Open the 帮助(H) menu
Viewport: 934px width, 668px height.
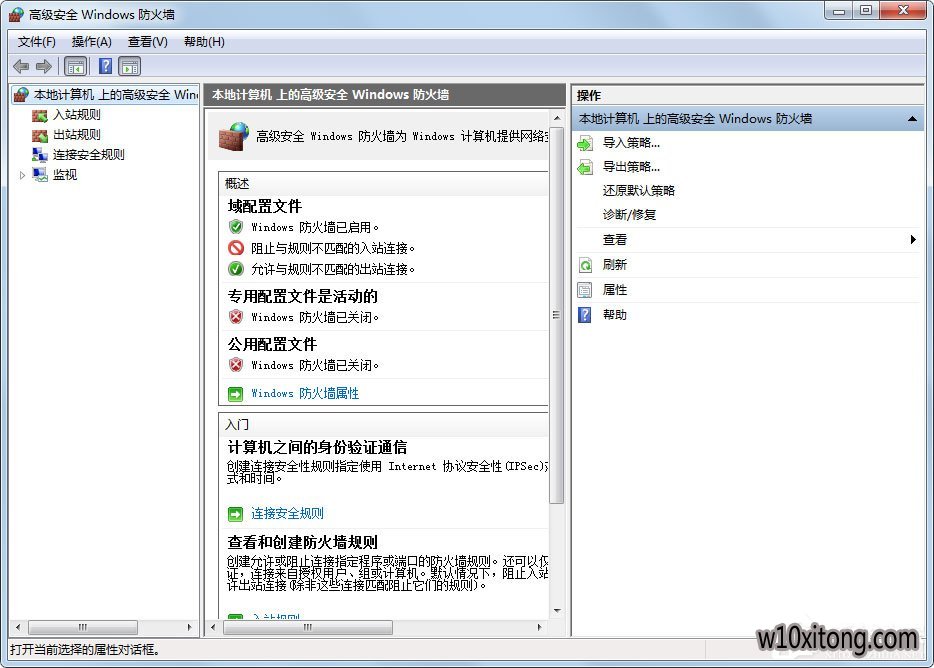pyautogui.click(x=204, y=42)
